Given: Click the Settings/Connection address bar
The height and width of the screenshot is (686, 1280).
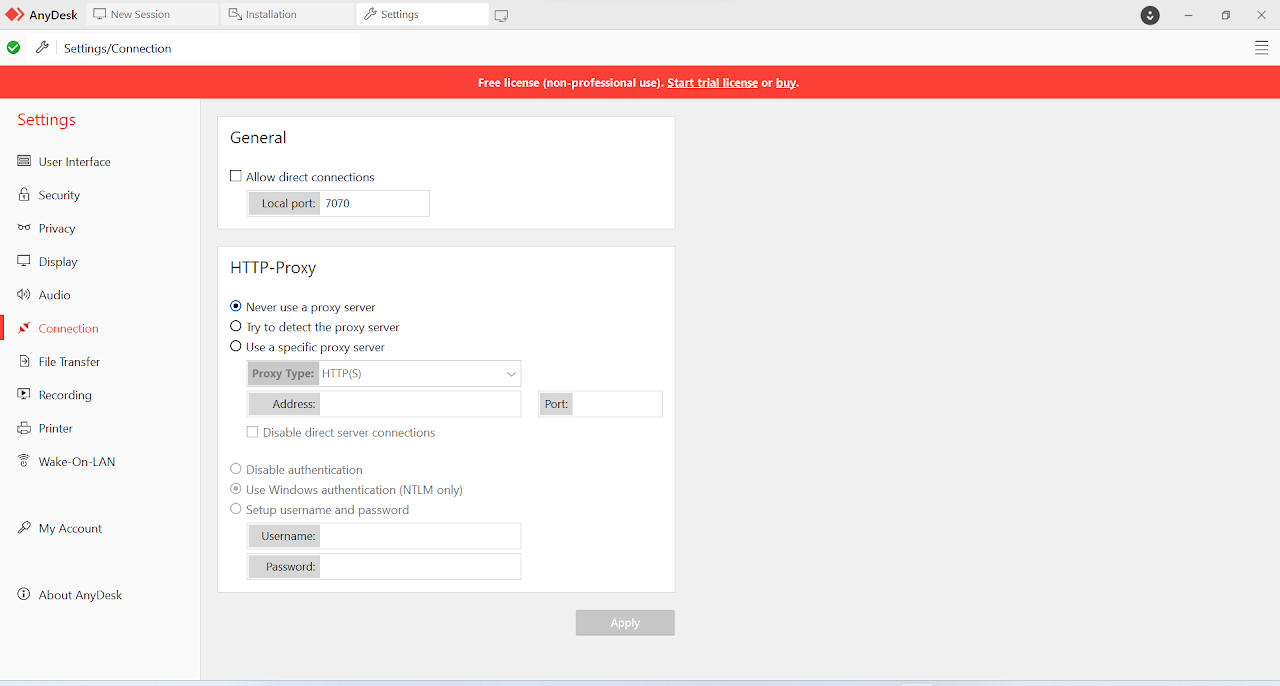Looking at the screenshot, I should tap(210, 48).
